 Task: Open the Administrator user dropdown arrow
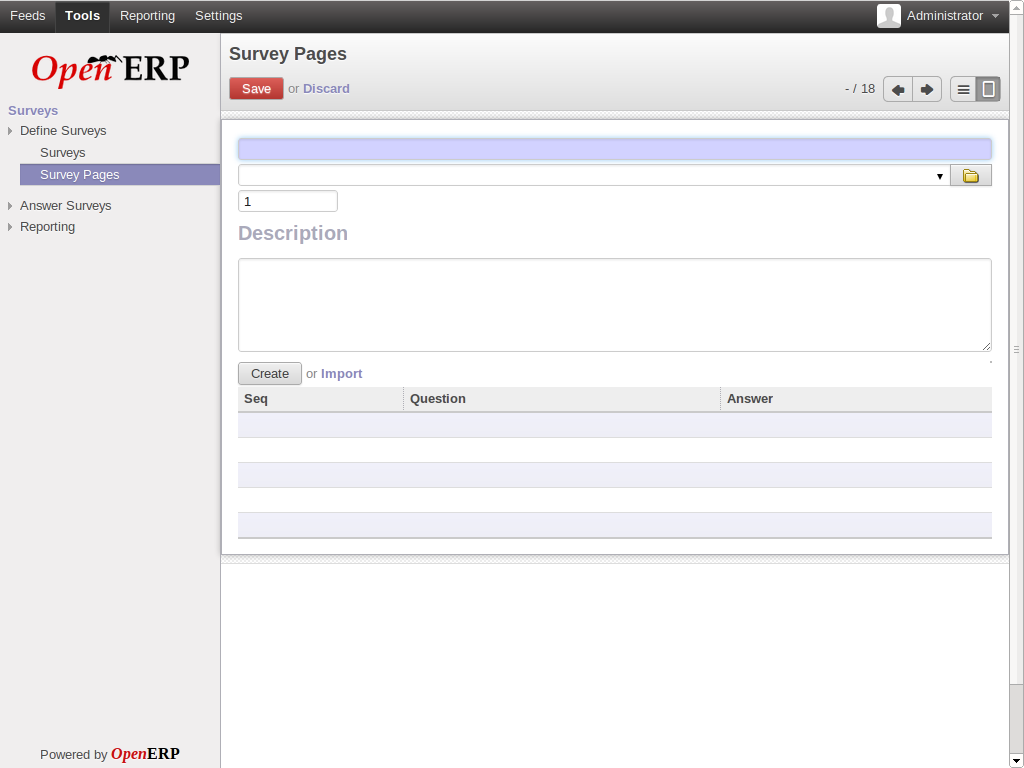[995, 17]
